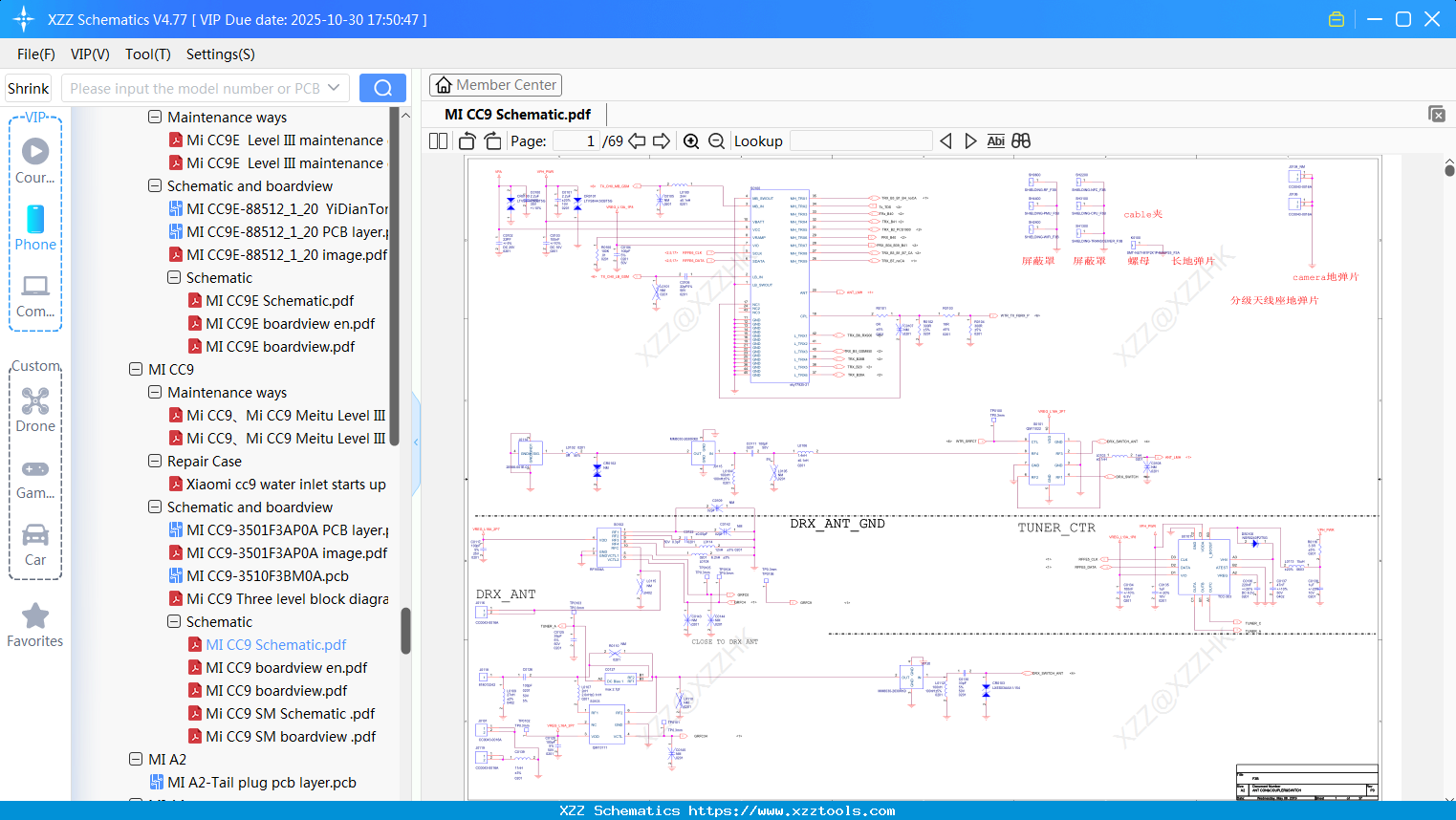Open the binoculars search tool
The image size is (1456, 820).
coord(1020,140)
